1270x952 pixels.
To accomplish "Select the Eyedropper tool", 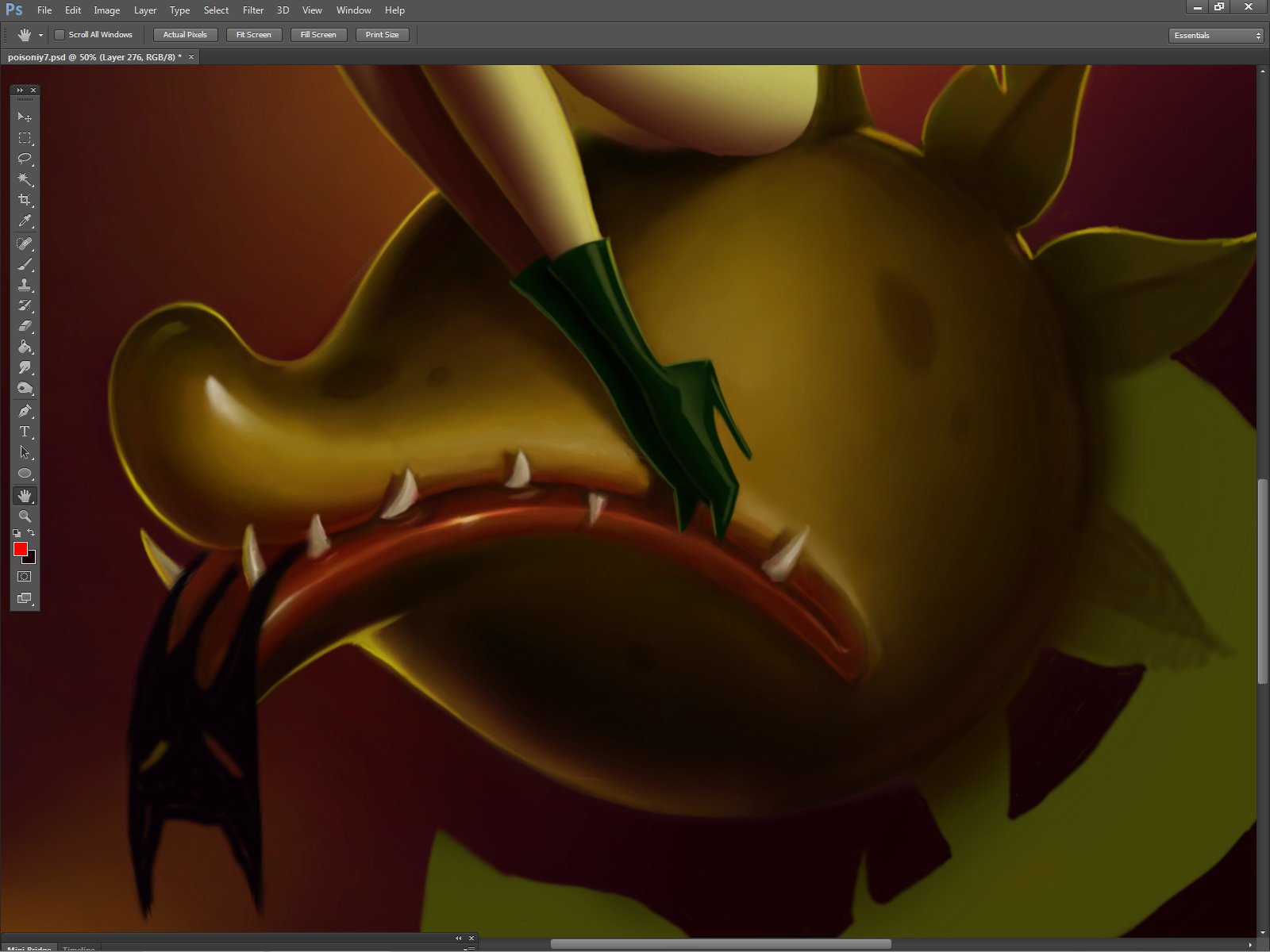I will [25, 221].
